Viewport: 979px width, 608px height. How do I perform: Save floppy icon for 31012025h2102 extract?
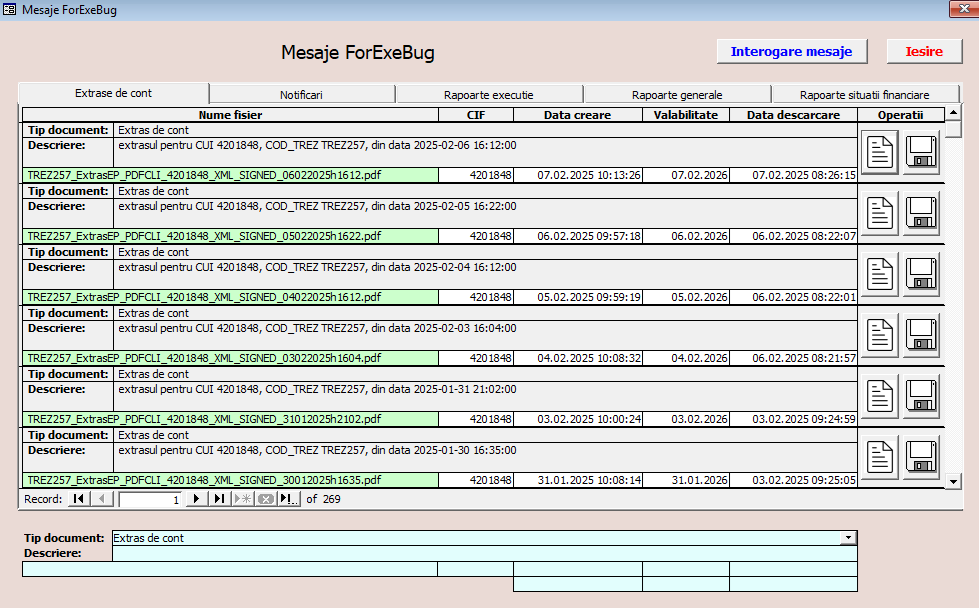(x=921, y=397)
